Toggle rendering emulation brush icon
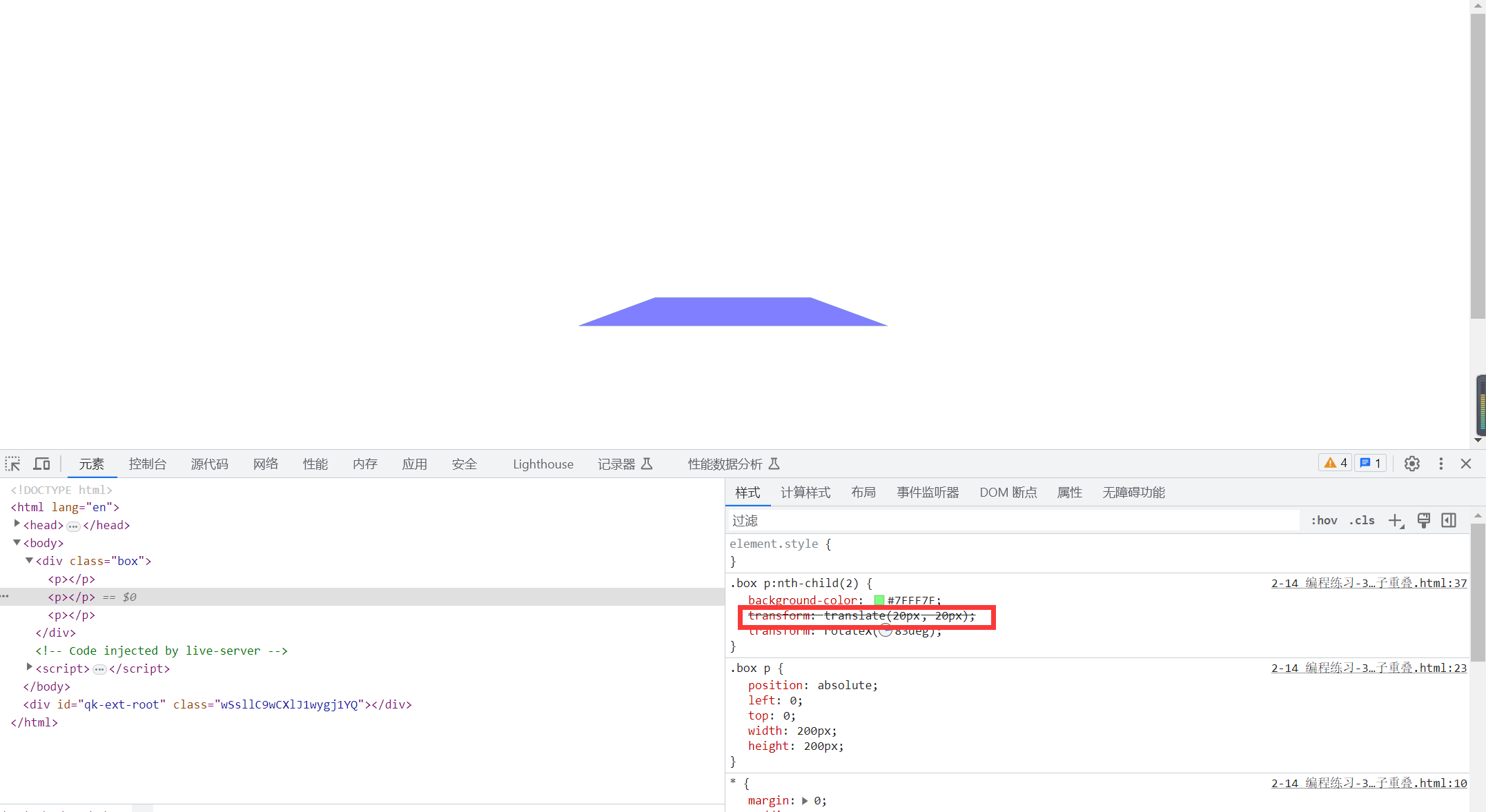 (x=1423, y=521)
